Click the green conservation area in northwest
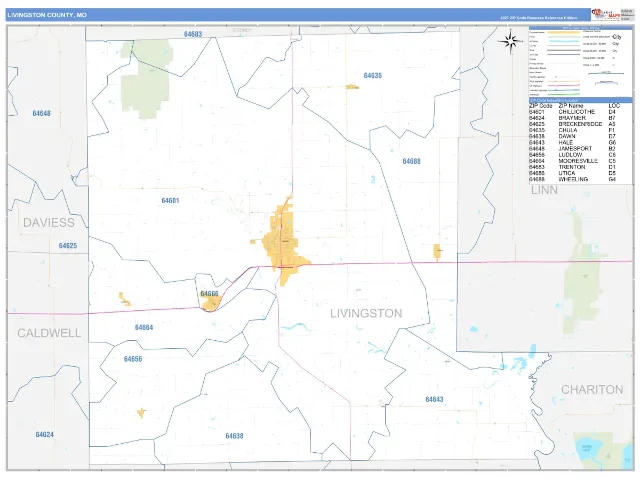The width and height of the screenshot is (640, 480). (x=145, y=78)
